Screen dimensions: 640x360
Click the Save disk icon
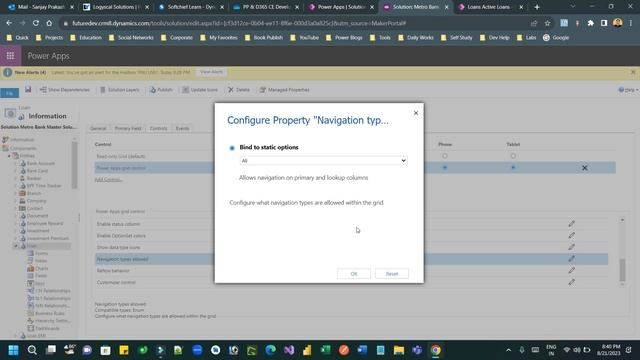coord(28,89)
